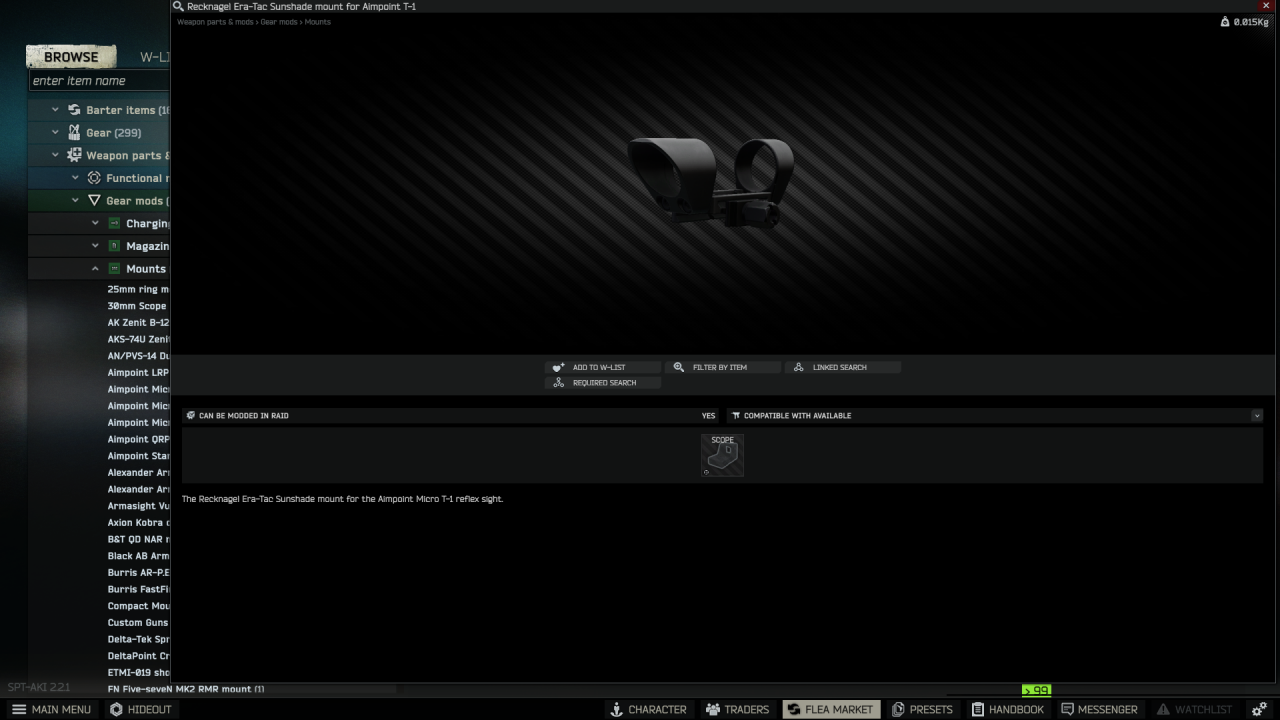Click the green Magazines category icon
1280x720 pixels.
(x=114, y=246)
